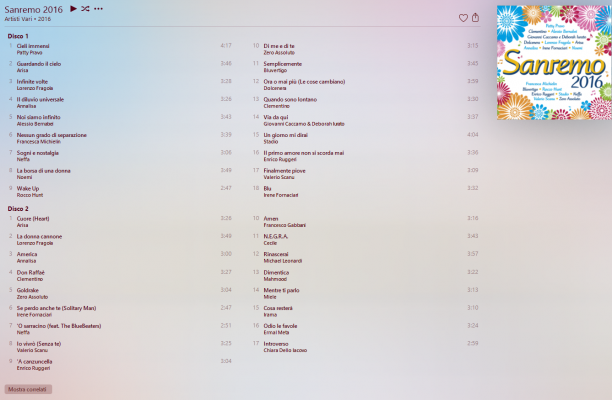Click the Sanremo 2016 album title

(x=34, y=9)
